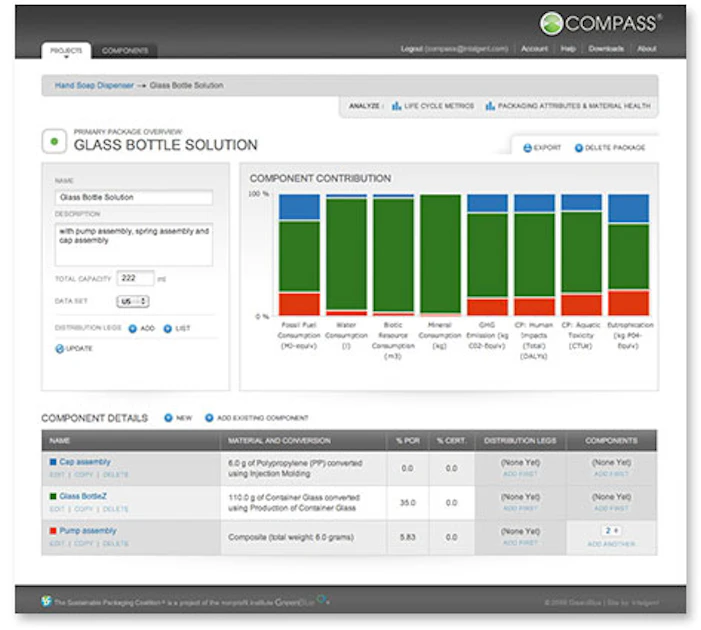This screenshot has height=630, width=701.
Task: Click the green package status icon
Action: pos(54,141)
